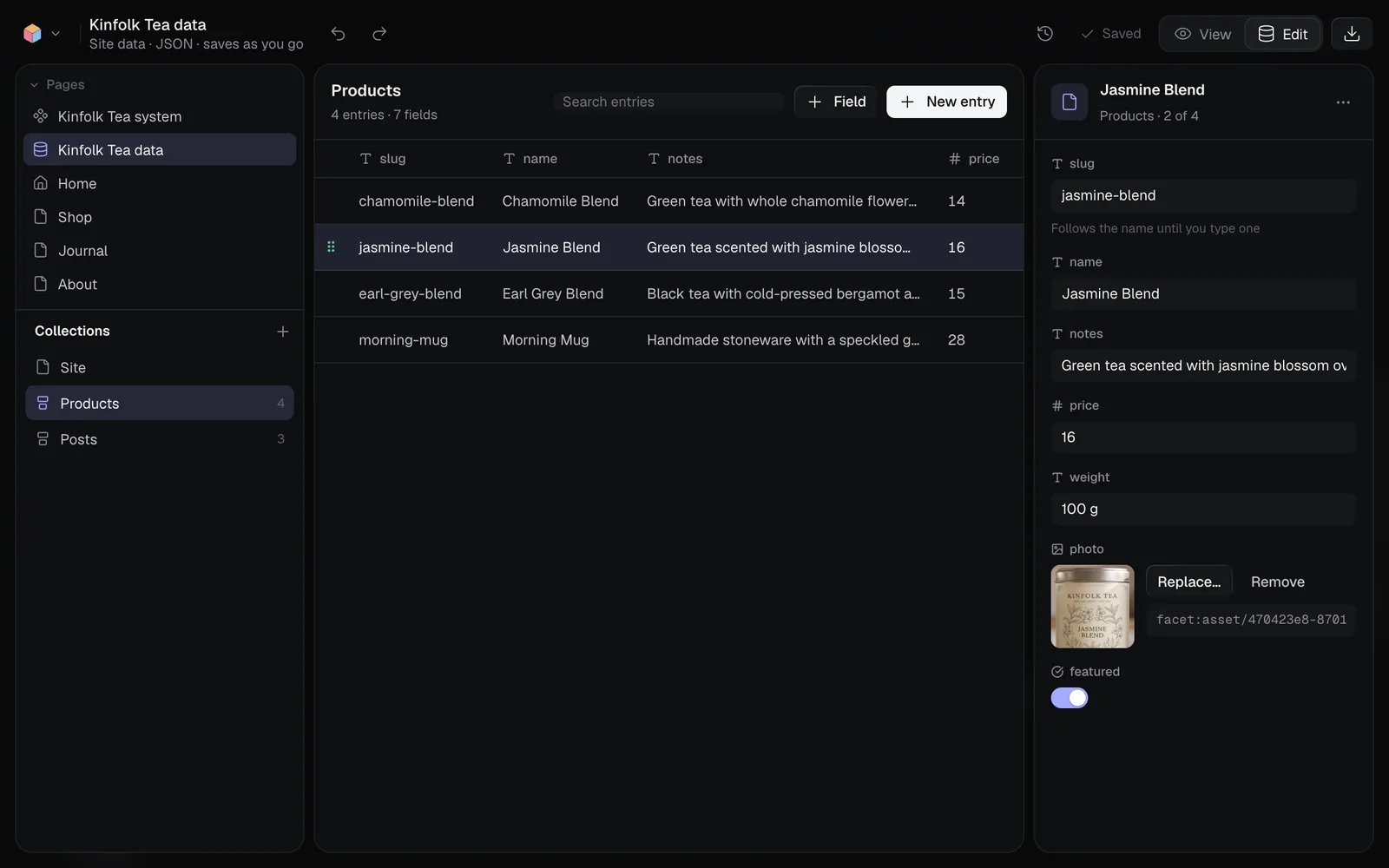Image resolution: width=1389 pixels, height=868 pixels.
Task: Create a New entry
Action: point(946,102)
